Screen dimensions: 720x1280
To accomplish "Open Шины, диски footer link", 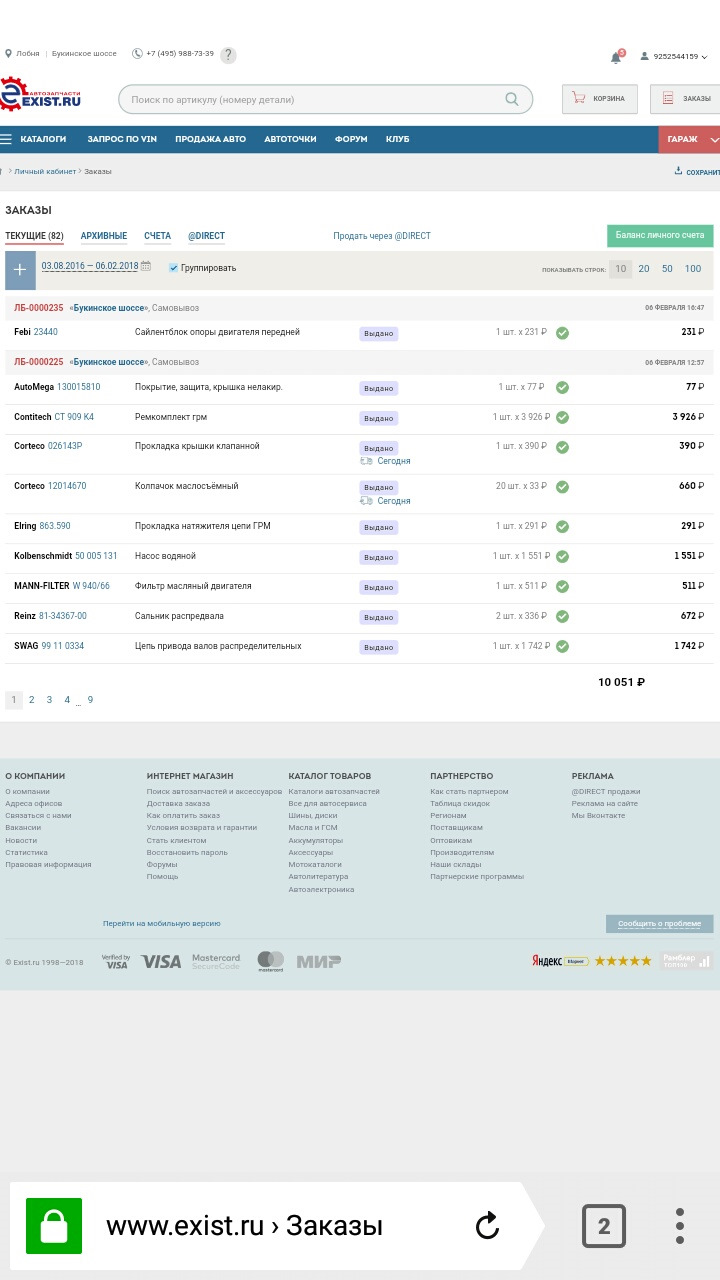I will (312, 815).
